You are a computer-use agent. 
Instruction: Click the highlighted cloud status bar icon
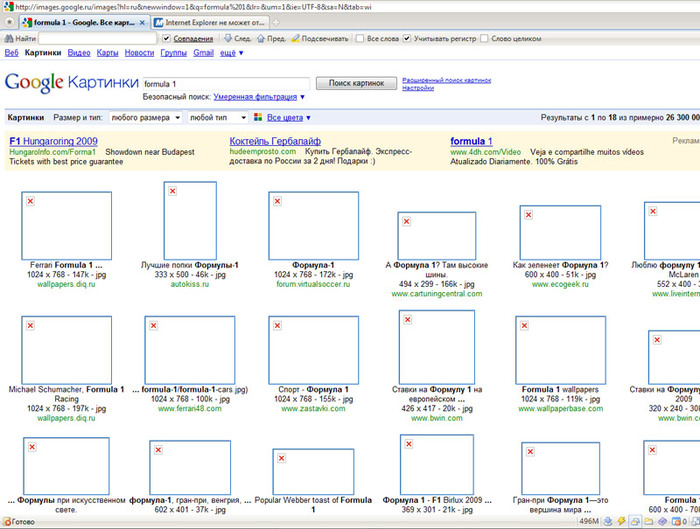[x=635, y=521]
